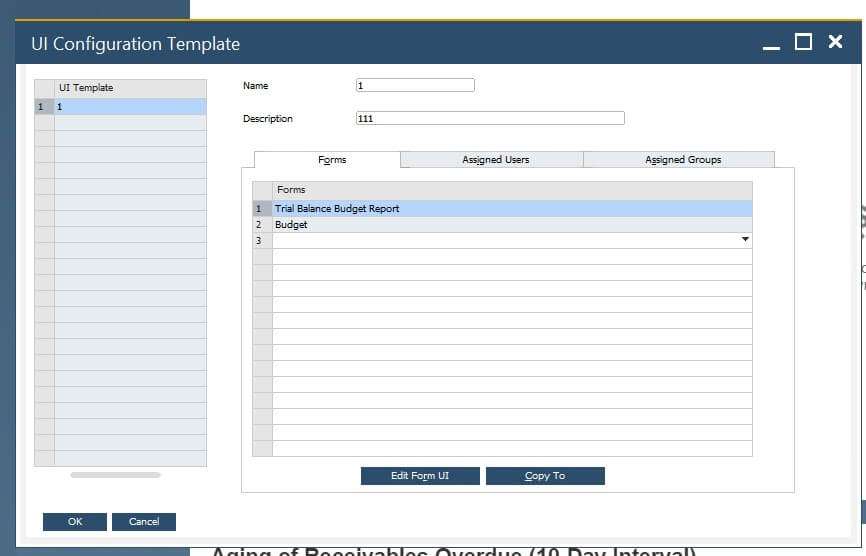Screen dimensions: 866x556
Task: Click the Forms column header
Action: click(512, 190)
